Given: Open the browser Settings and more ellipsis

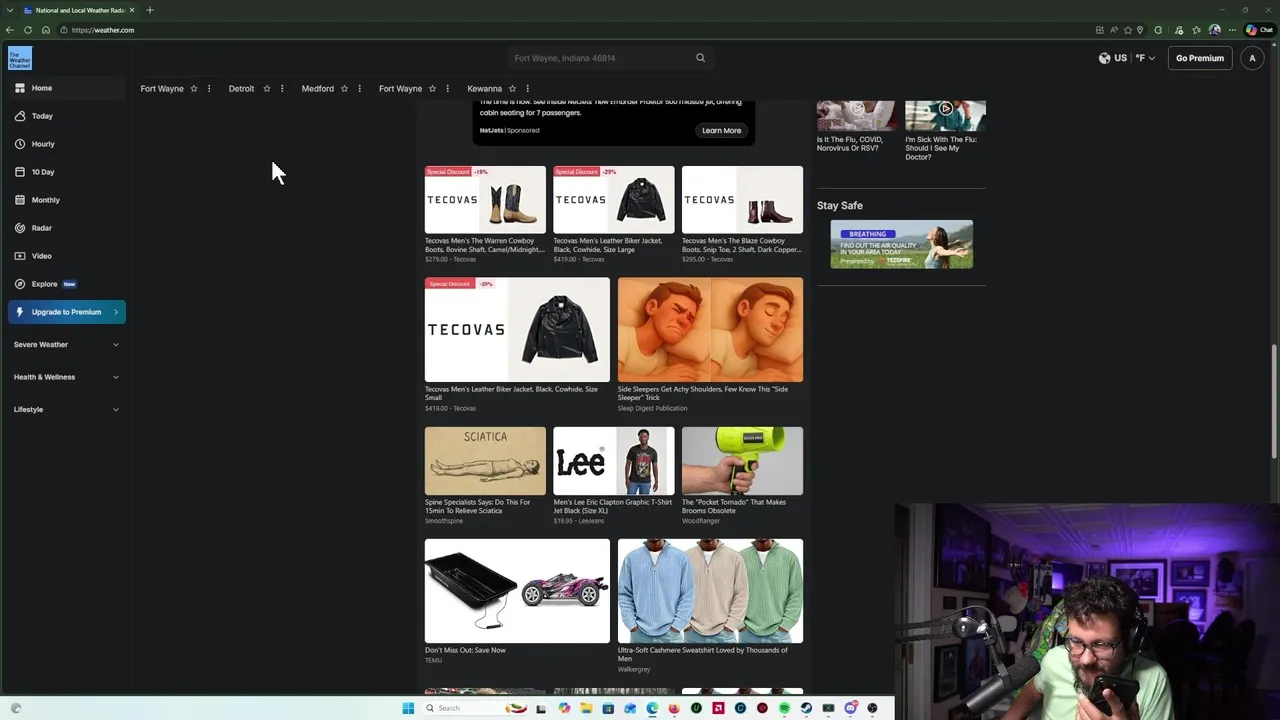Looking at the screenshot, I should (x=1232, y=30).
